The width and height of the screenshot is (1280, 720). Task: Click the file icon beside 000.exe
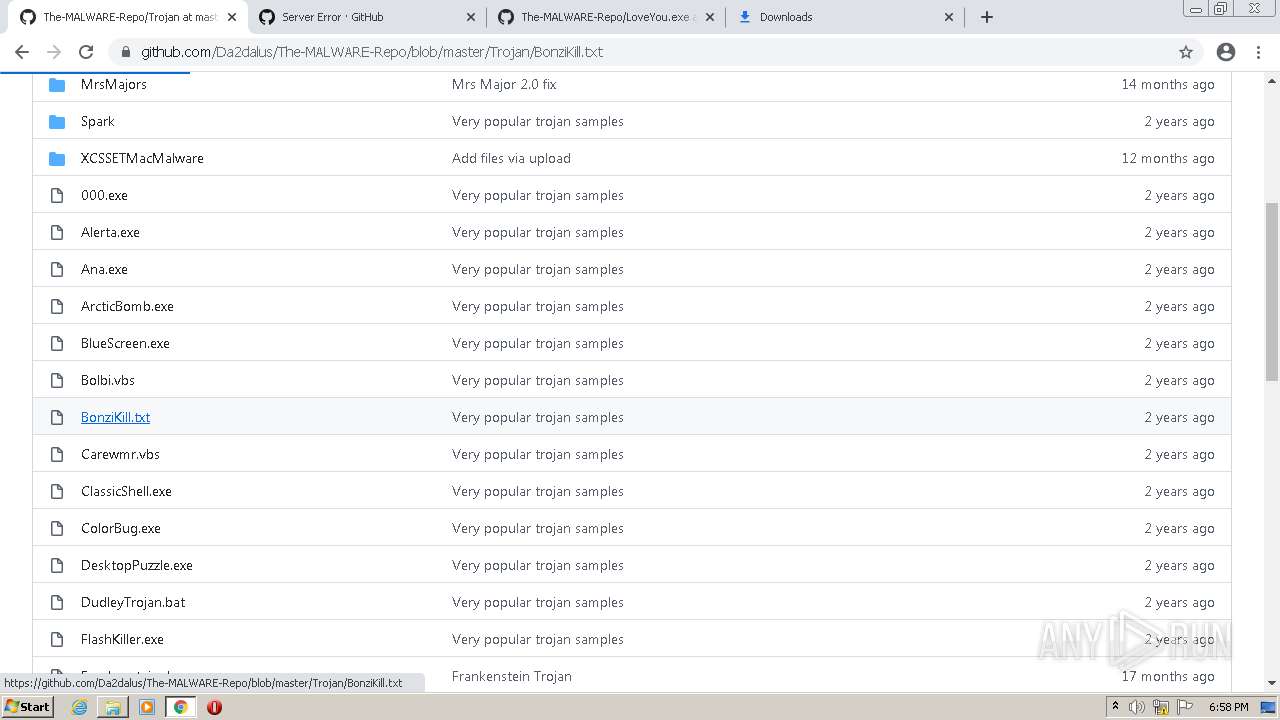(57, 195)
